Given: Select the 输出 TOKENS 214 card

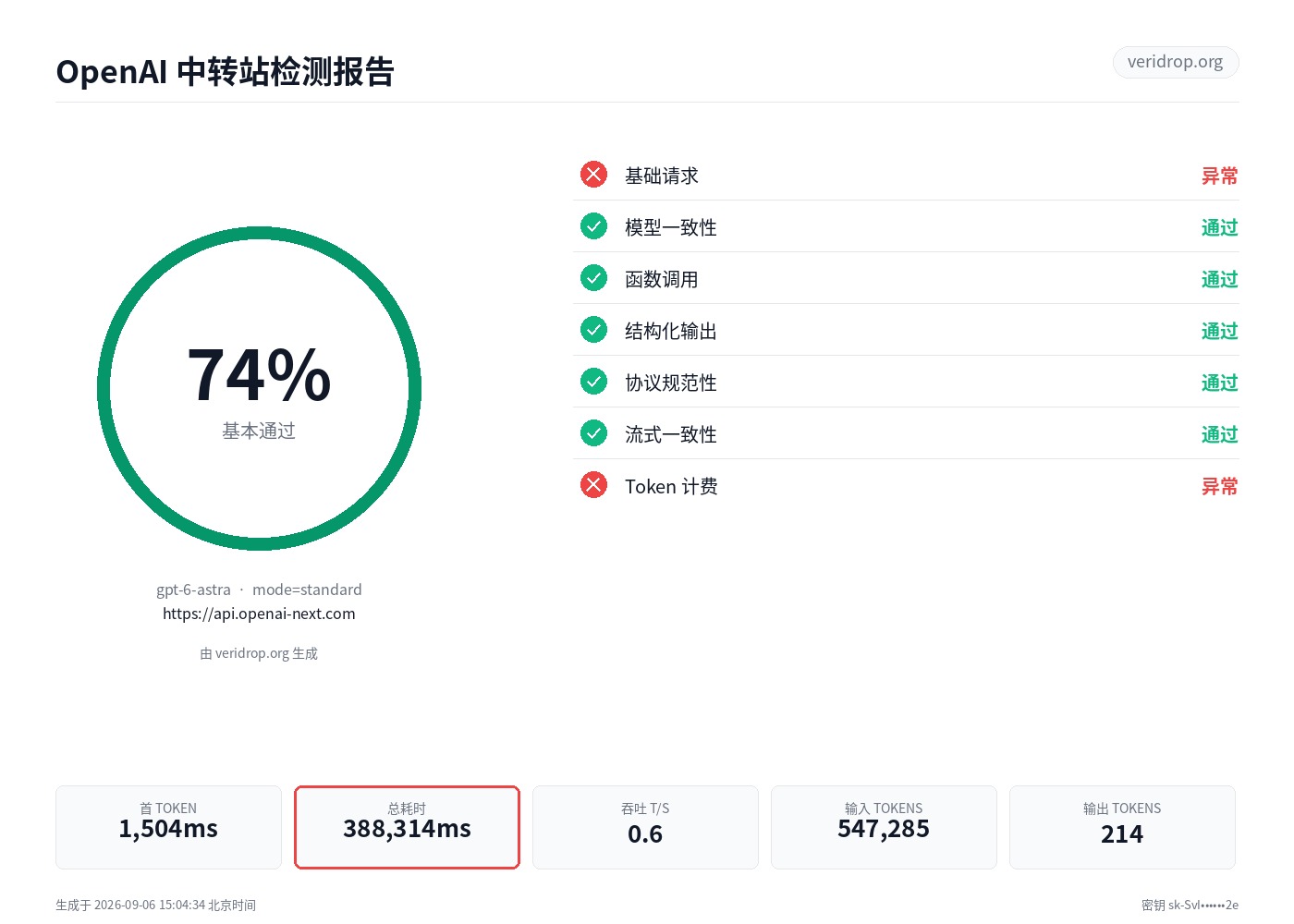Looking at the screenshot, I should [x=1122, y=827].
